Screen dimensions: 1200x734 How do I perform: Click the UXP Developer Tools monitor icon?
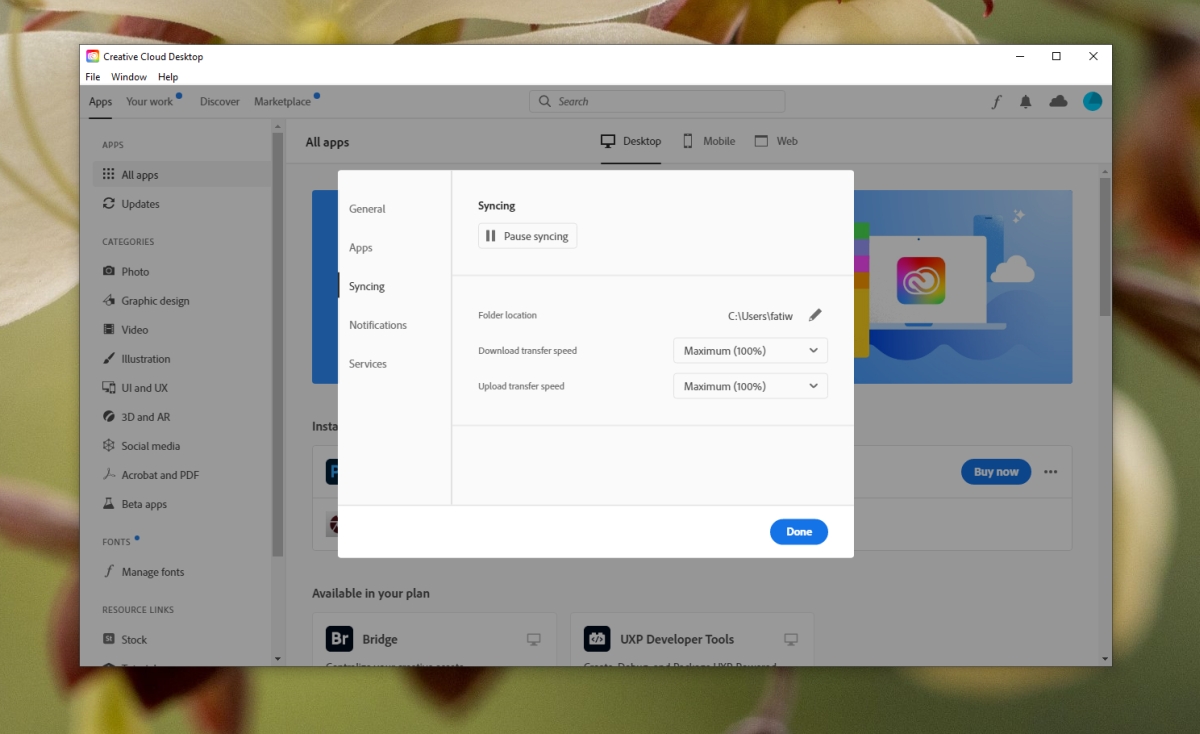791,639
